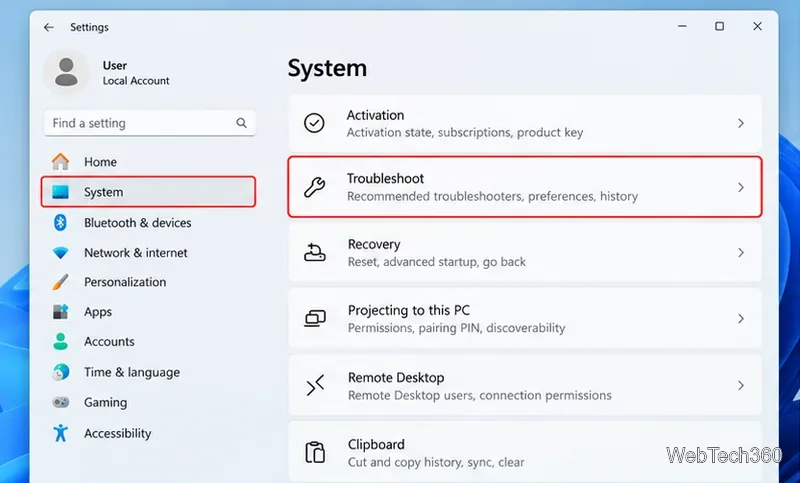
Task: Open Remote Desktop settings title
Action: coord(396,377)
